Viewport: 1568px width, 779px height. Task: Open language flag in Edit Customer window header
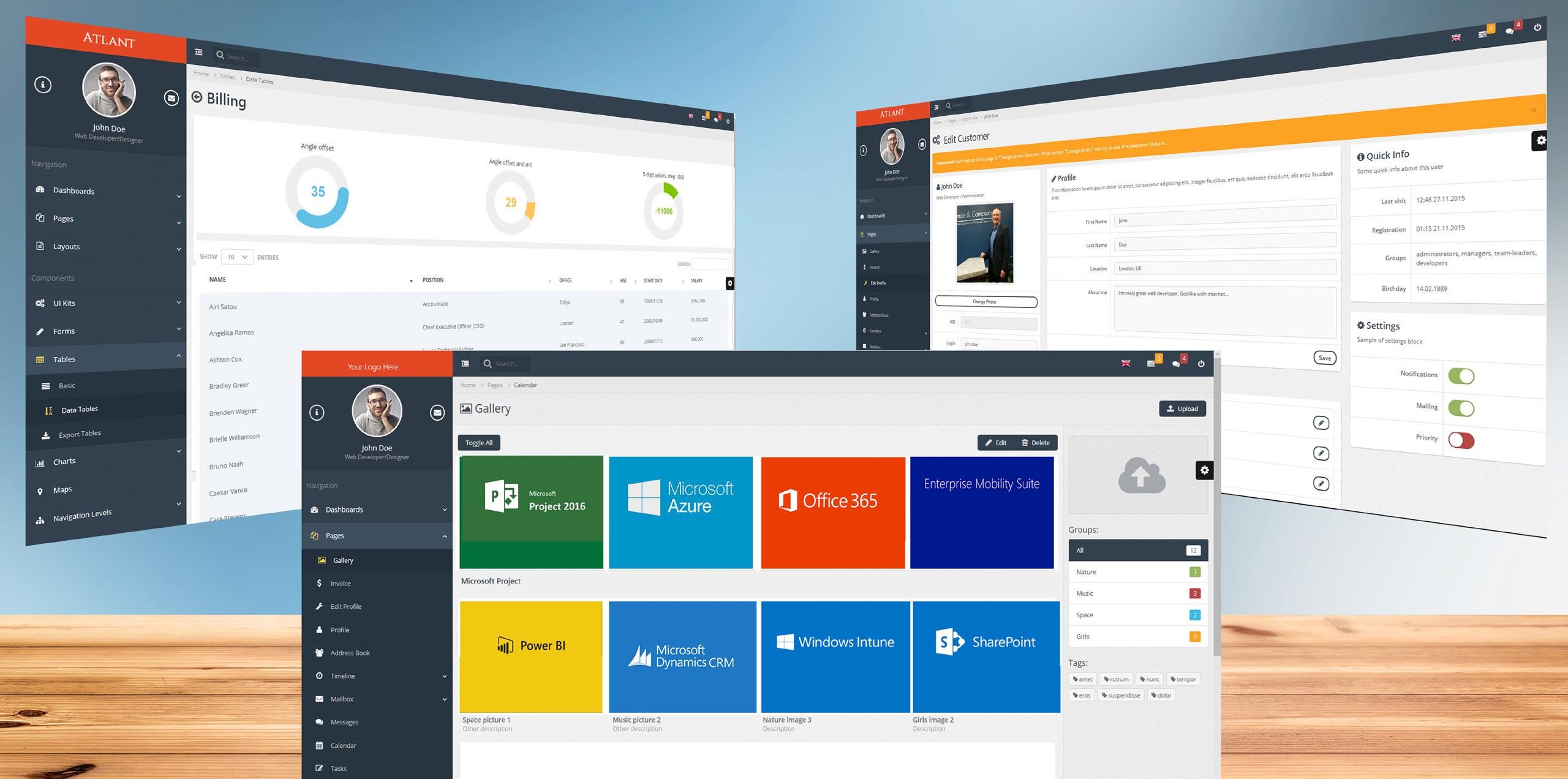tap(1456, 37)
